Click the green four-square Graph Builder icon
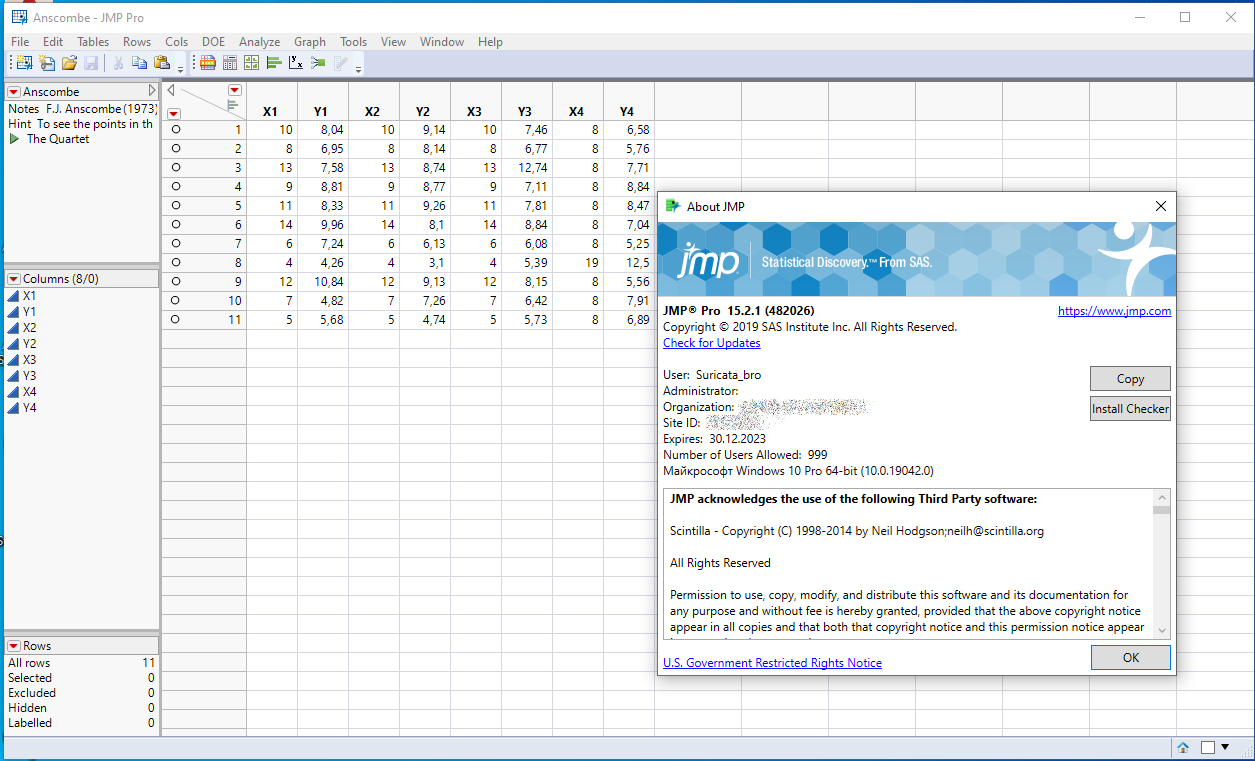 coord(252,63)
